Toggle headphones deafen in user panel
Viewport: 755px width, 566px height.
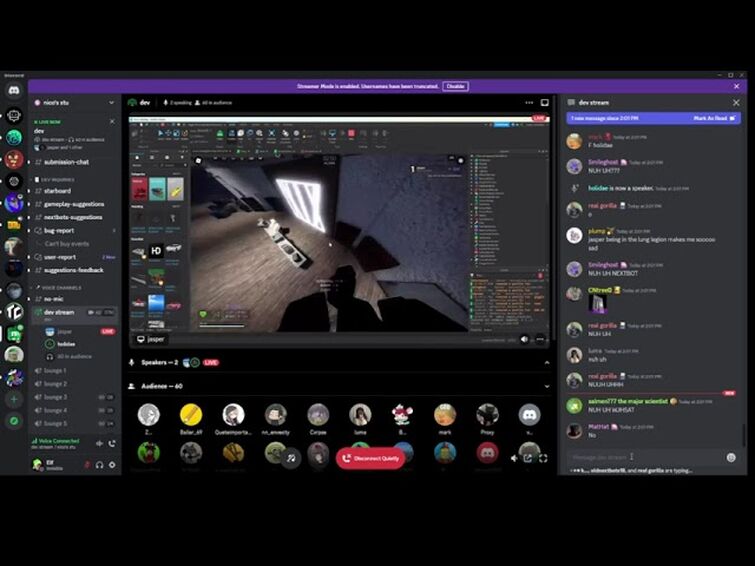click(x=100, y=465)
